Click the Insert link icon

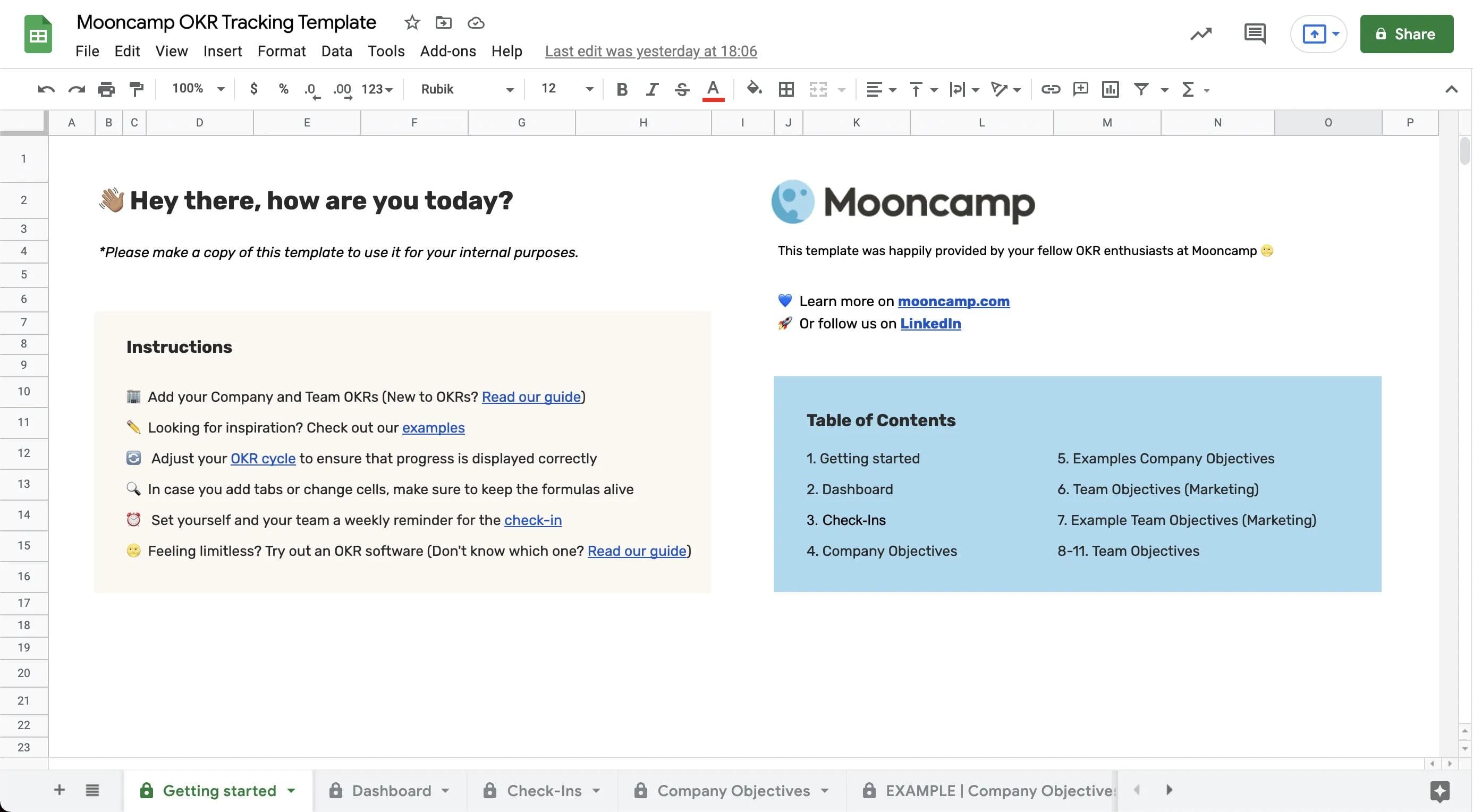pyautogui.click(x=1050, y=89)
